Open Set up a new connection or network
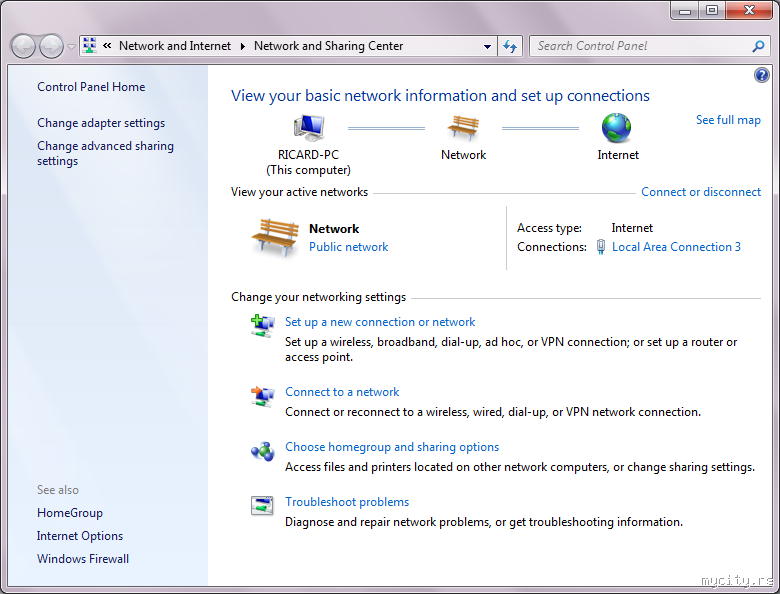Image resolution: width=780 pixels, height=594 pixels. (380, 322)
